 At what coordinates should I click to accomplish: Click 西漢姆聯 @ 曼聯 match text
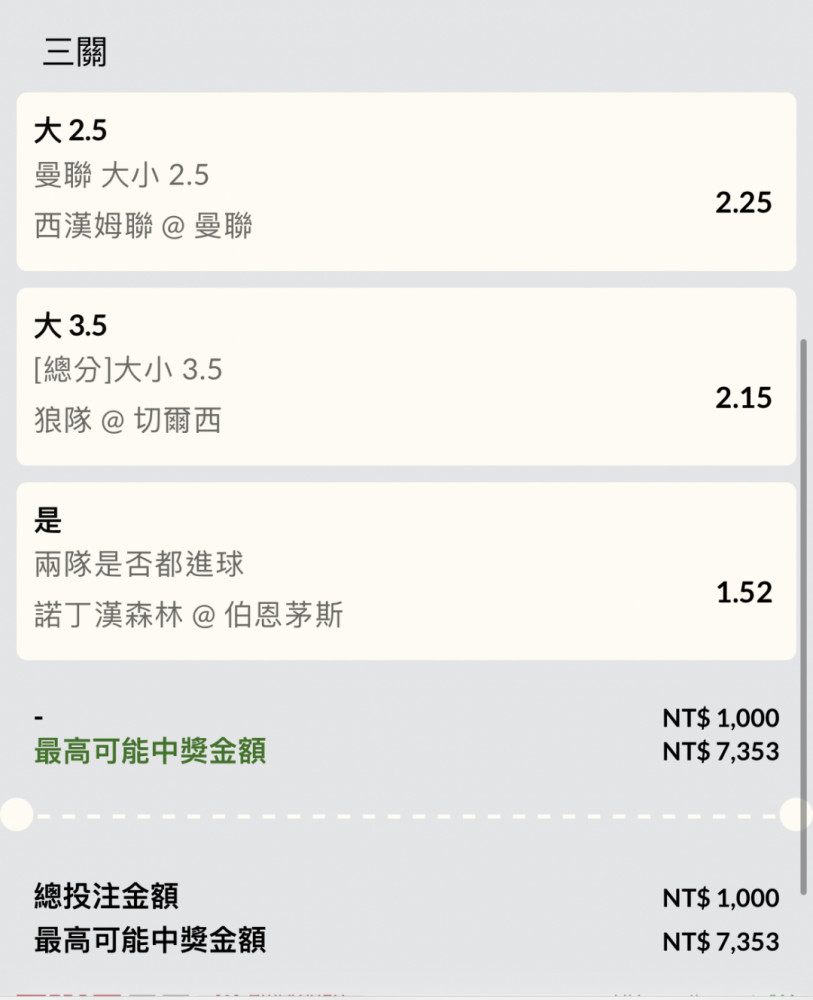143,226
